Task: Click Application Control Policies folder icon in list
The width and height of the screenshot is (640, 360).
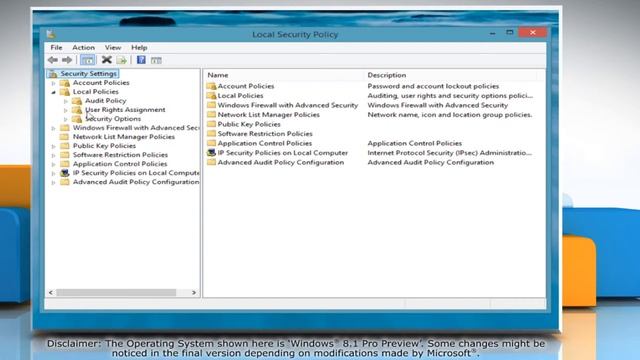Action: tap(211, 143)
